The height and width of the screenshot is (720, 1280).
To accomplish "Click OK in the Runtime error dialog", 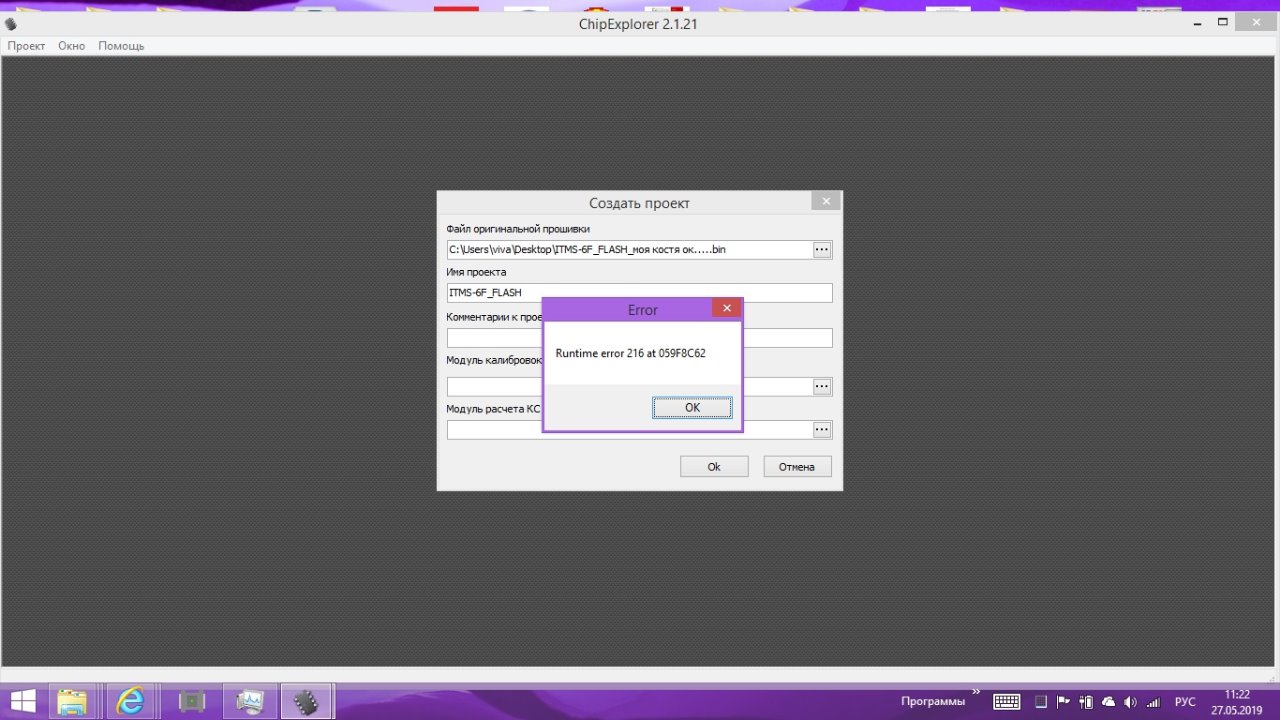I will click(x=692, y=407).
